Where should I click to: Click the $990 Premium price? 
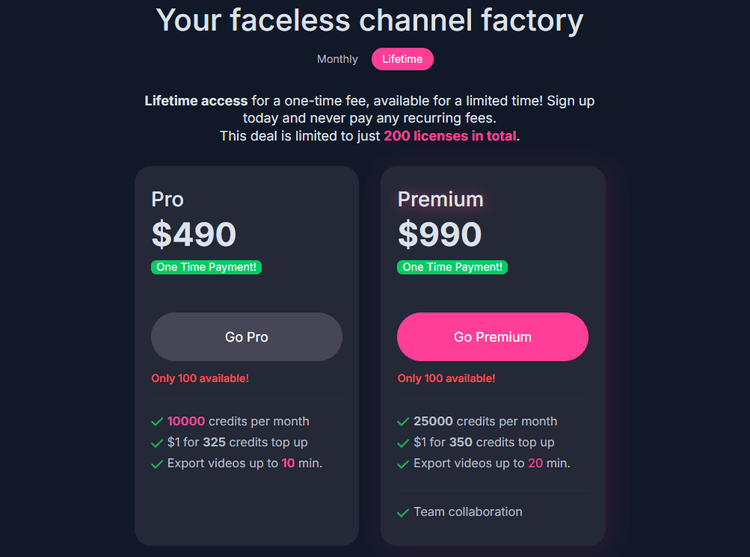440,234
